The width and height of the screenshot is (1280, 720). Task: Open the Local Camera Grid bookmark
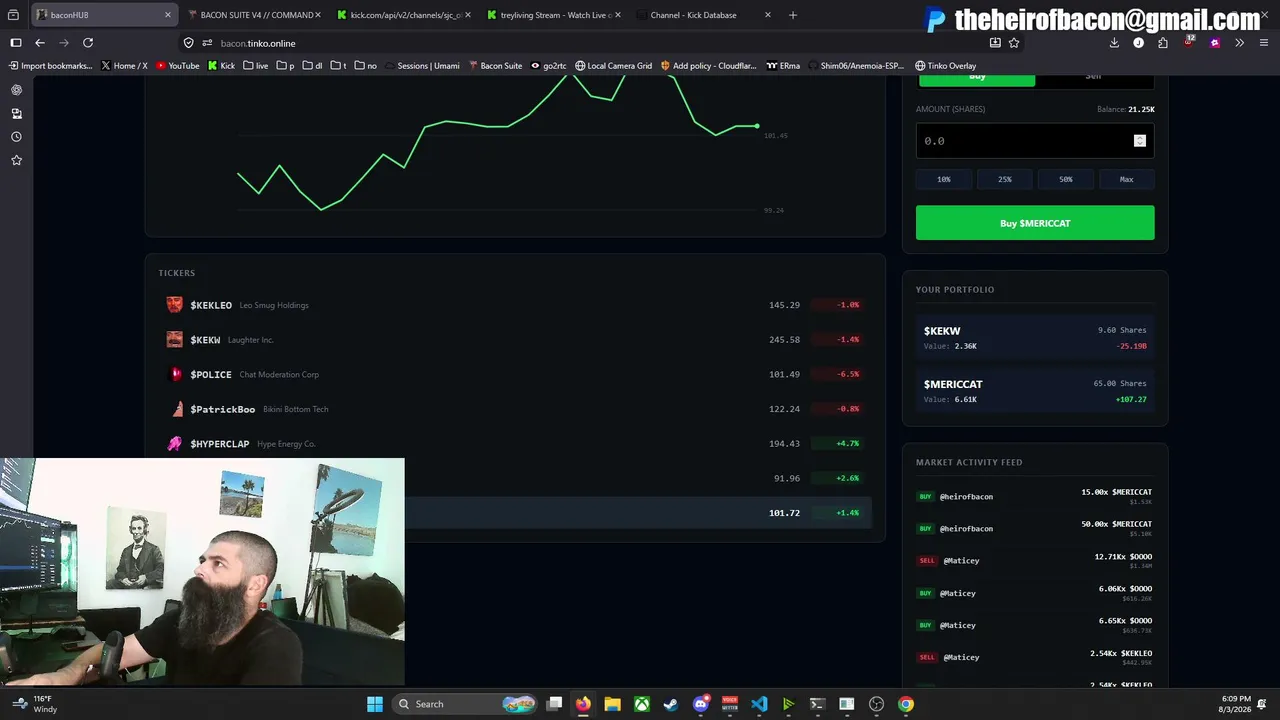[613, 66]
